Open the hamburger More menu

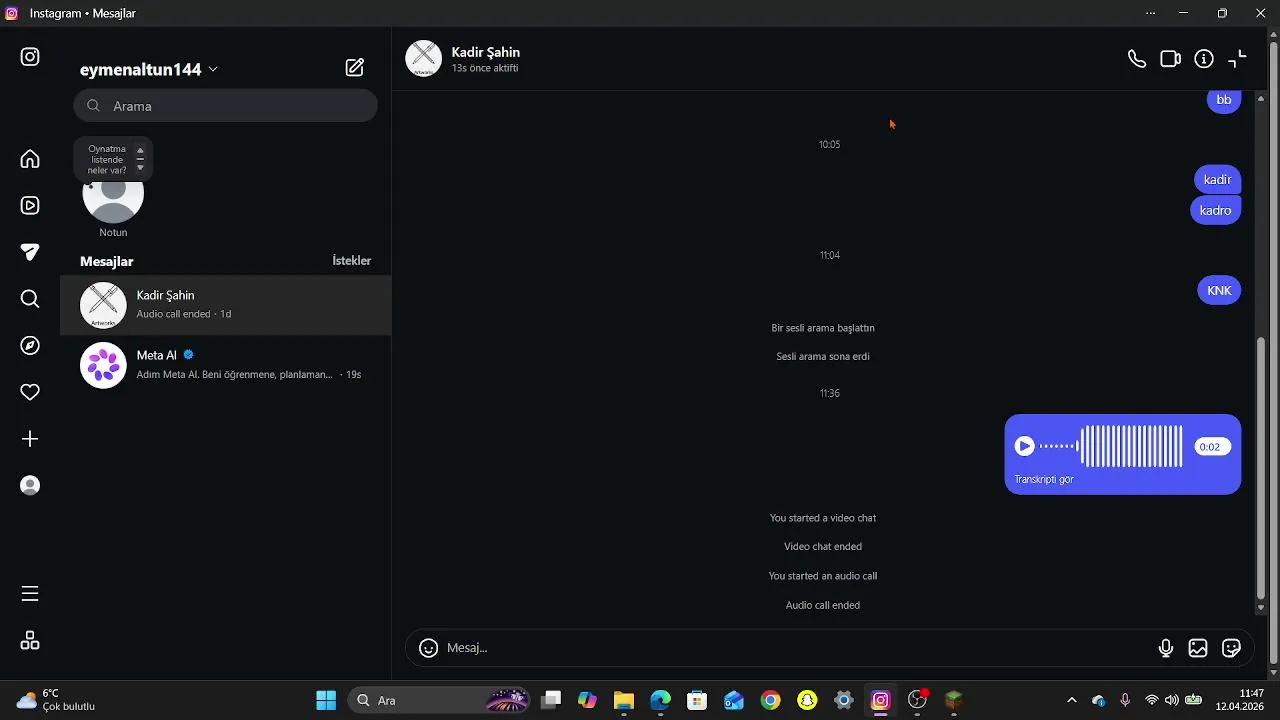[30, 594]
